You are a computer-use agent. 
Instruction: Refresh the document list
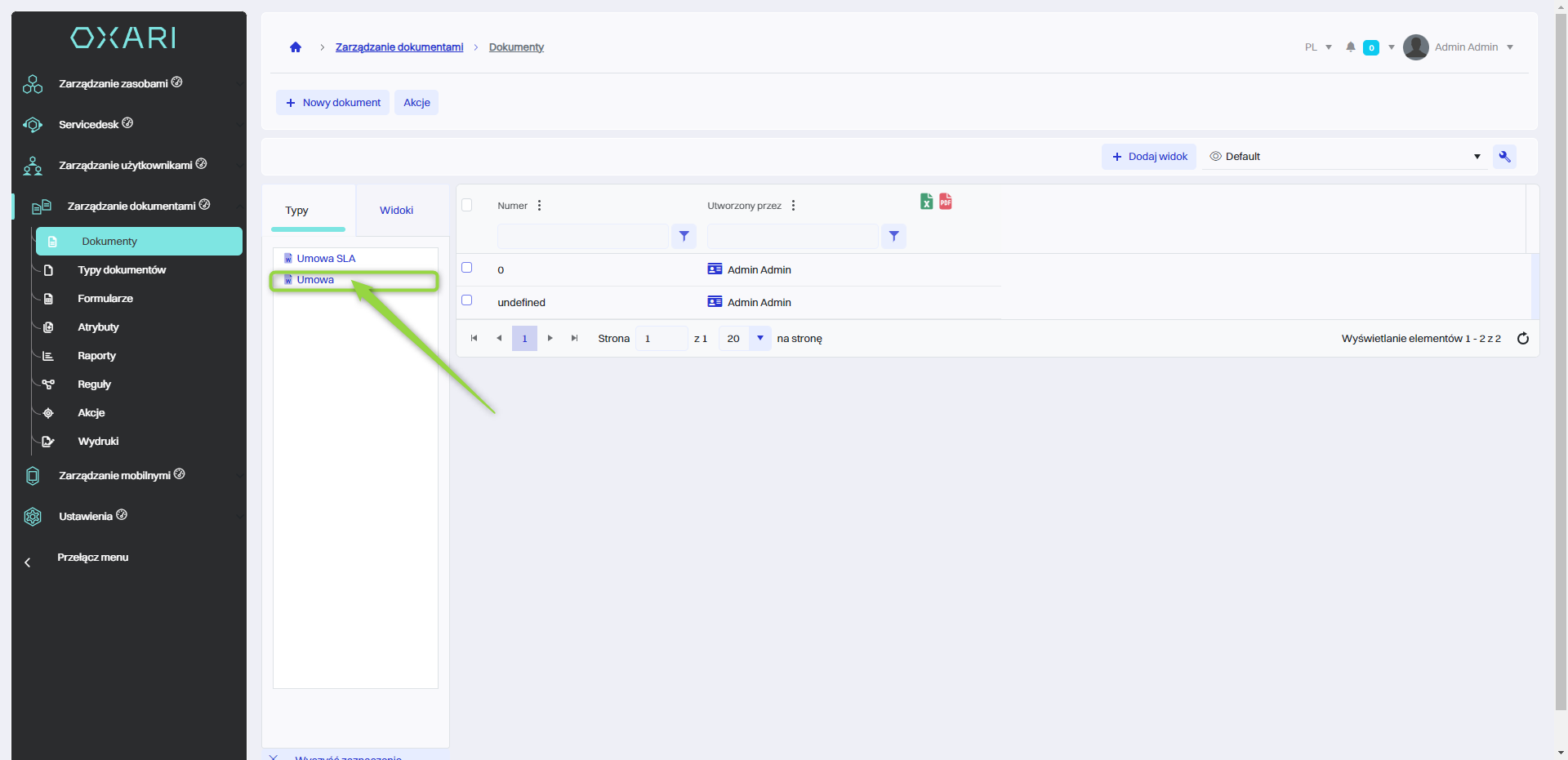[1523, 339]
